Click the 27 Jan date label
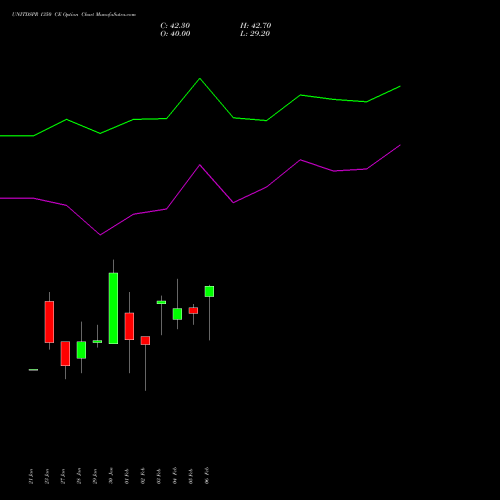The width and height of the screenshot is (500, 500). tap(63, 476)
